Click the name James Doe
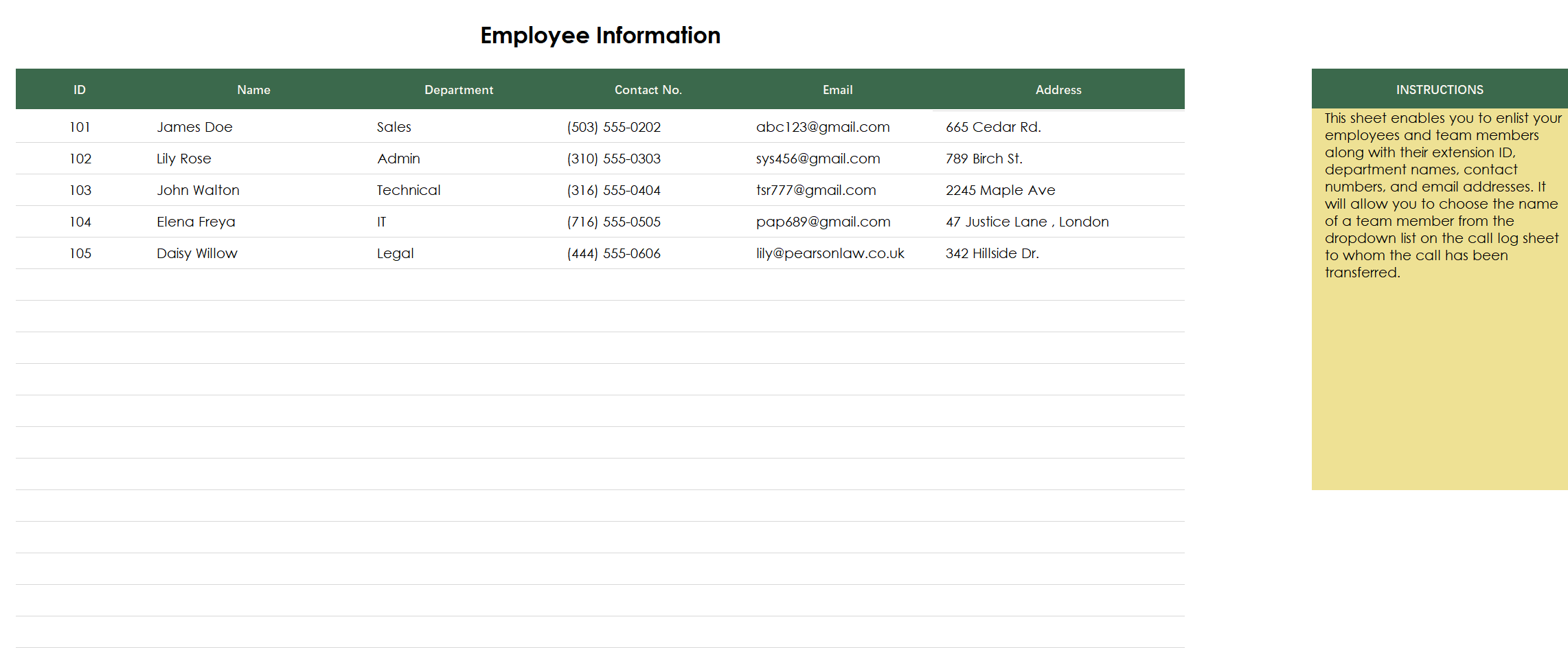Viewport: 1568px width, 648px height. pos(194,127)
